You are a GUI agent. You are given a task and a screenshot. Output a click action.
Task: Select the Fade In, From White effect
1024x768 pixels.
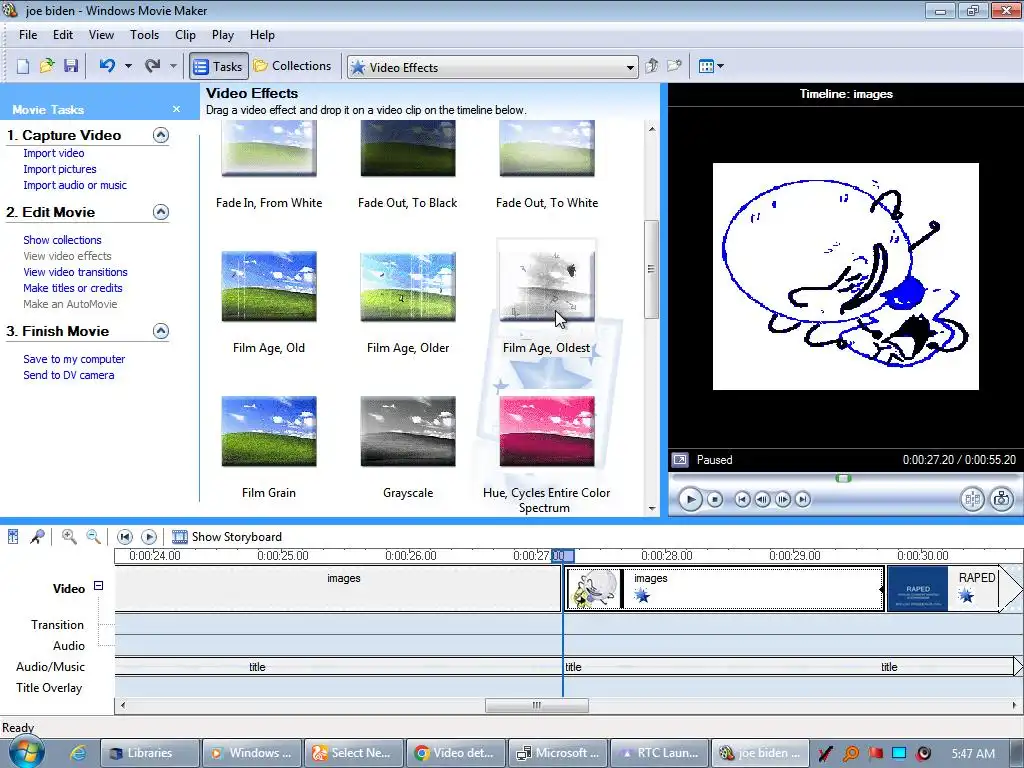tap(269, 148)
